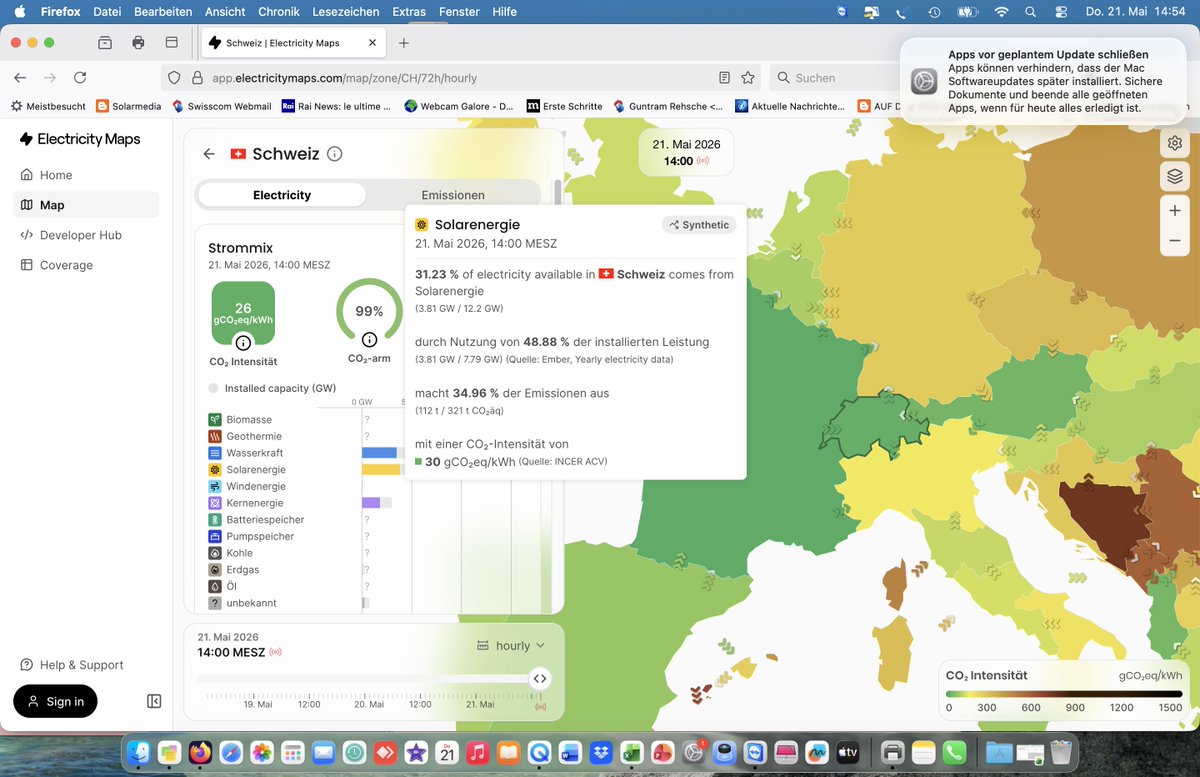Open the Solarmedia bookmark

128,106
